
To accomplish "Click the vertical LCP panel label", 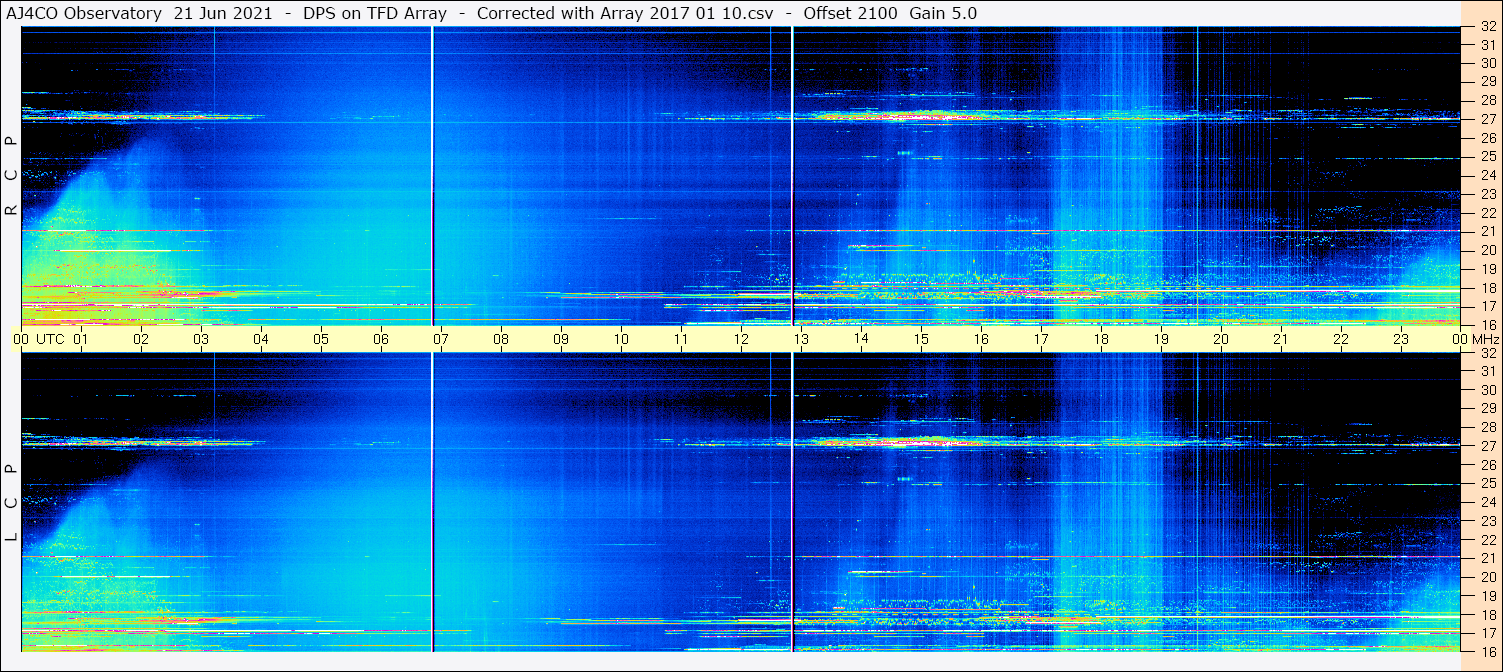I will (11, 502).
